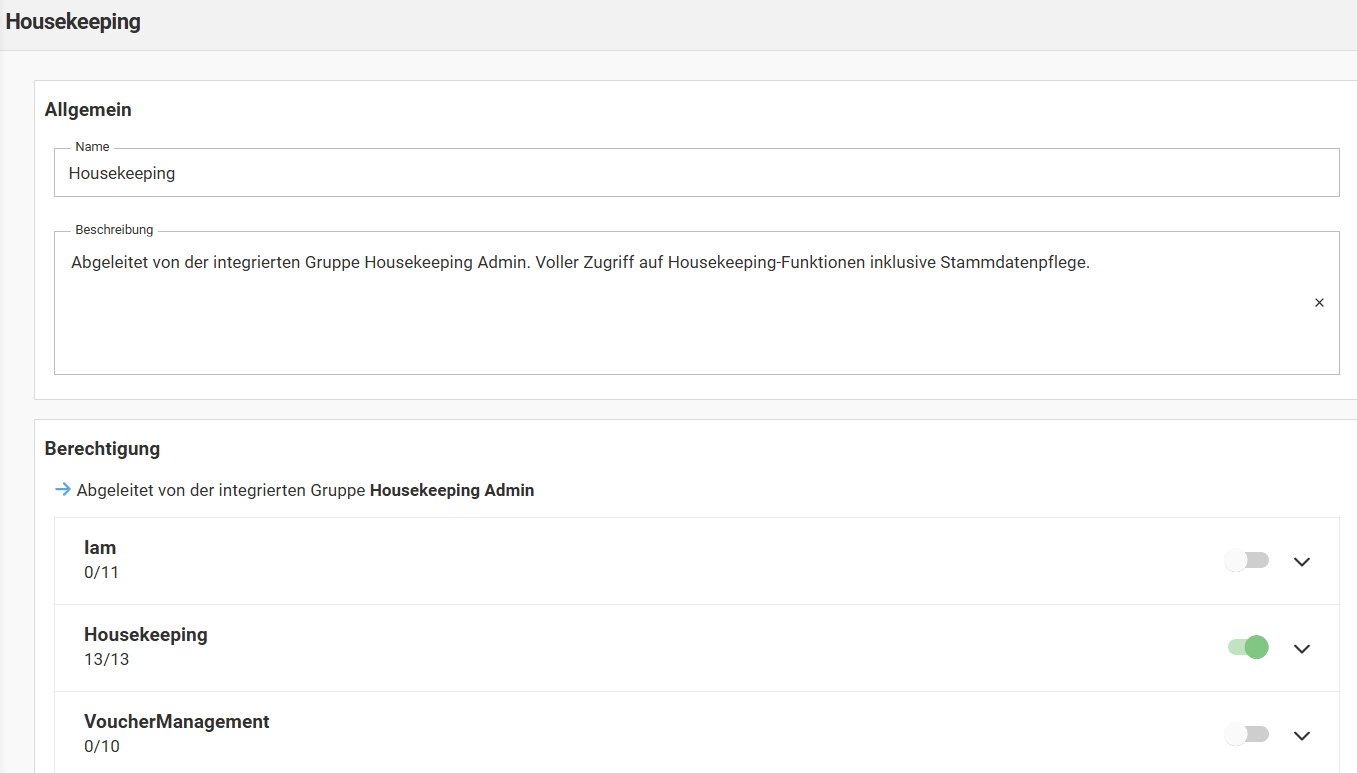Click the Berechtigung section heading
This screenshot has width=1357, height=773.
[102, 449]
